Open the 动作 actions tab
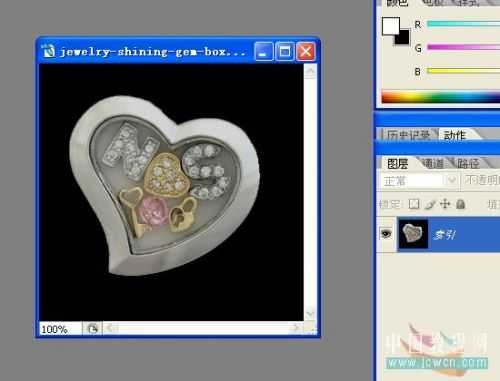Image resolution: width=500 pixels, height=381 pixels. tap(454, 135)
